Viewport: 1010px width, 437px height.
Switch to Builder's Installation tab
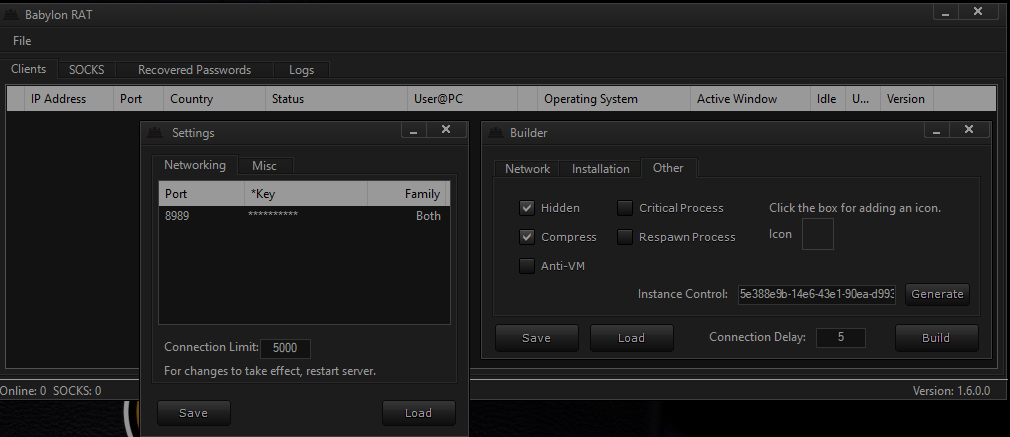pyautogui.click(x=600, y=169)
